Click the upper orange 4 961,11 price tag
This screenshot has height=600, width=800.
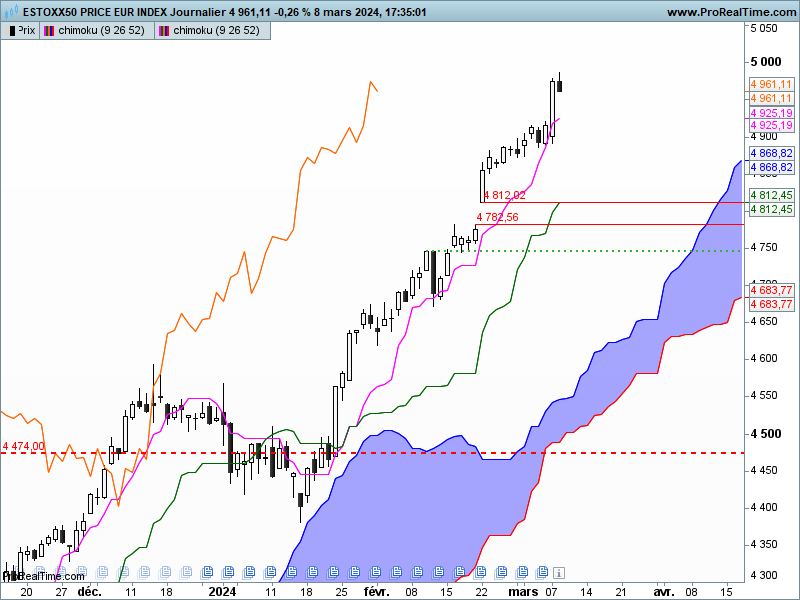(771, 84)
